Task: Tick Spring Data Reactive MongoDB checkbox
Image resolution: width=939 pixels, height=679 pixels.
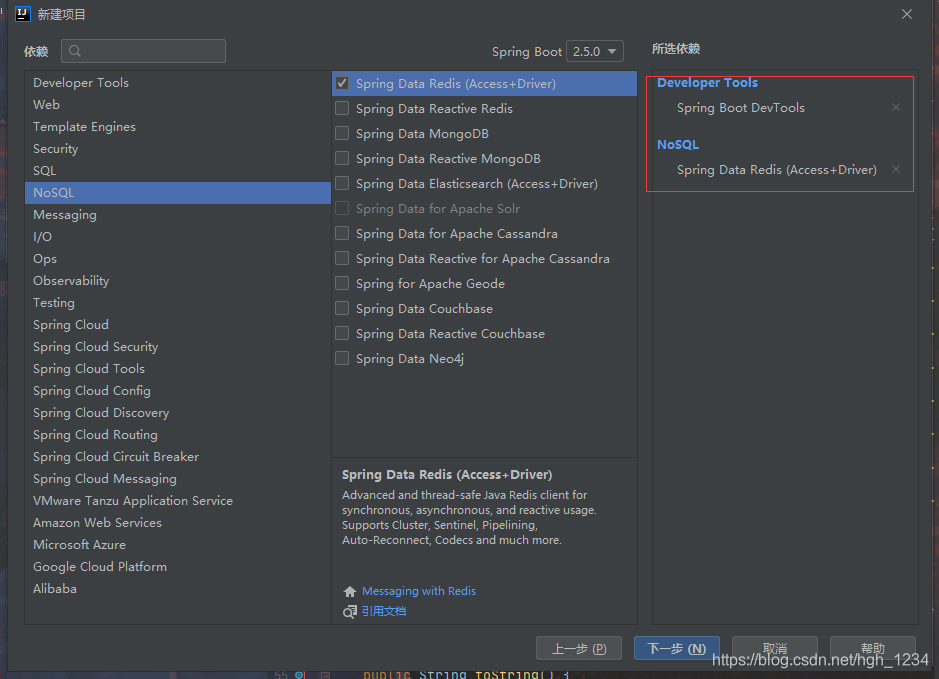Action: [x=342, y=159]
